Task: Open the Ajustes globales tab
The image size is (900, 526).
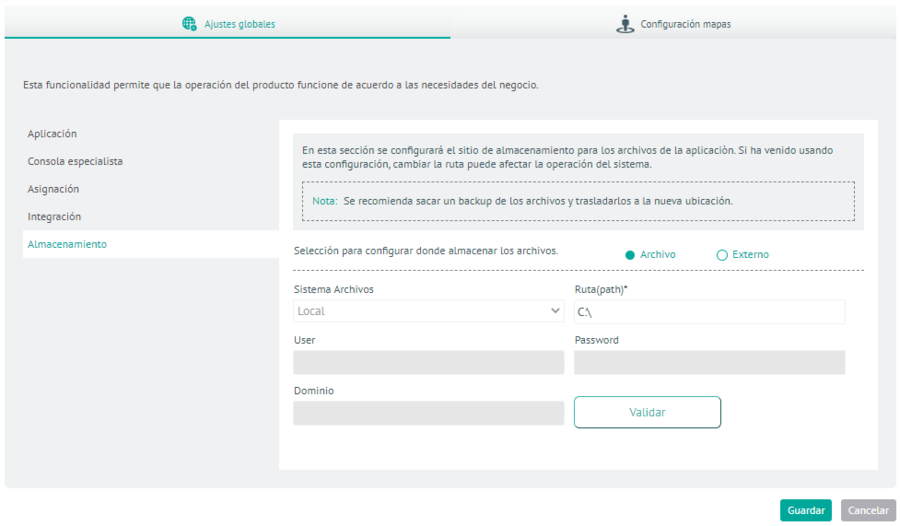Action: point(228,23)
